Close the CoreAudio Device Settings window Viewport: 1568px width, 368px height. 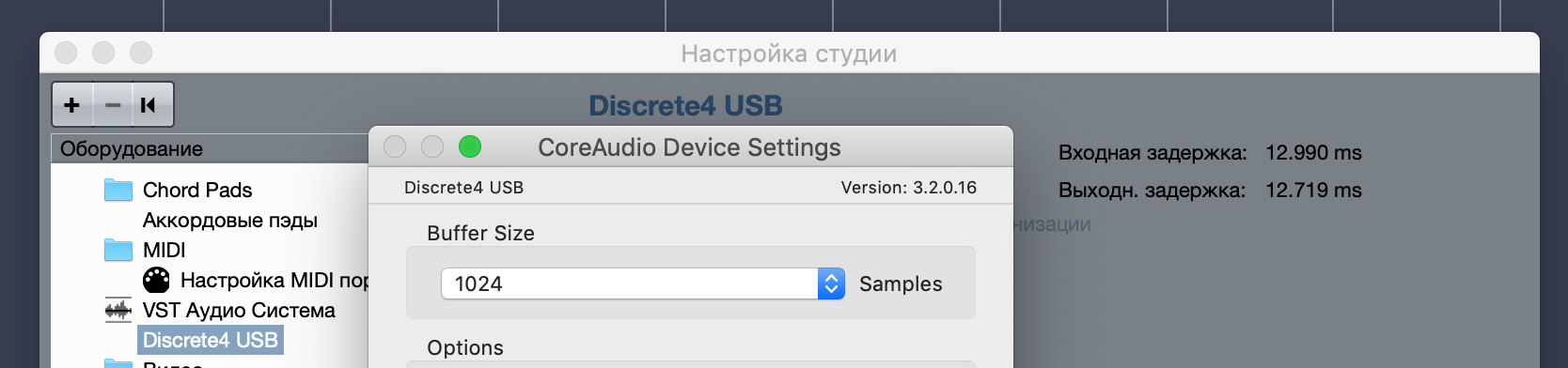click(395, 146)
